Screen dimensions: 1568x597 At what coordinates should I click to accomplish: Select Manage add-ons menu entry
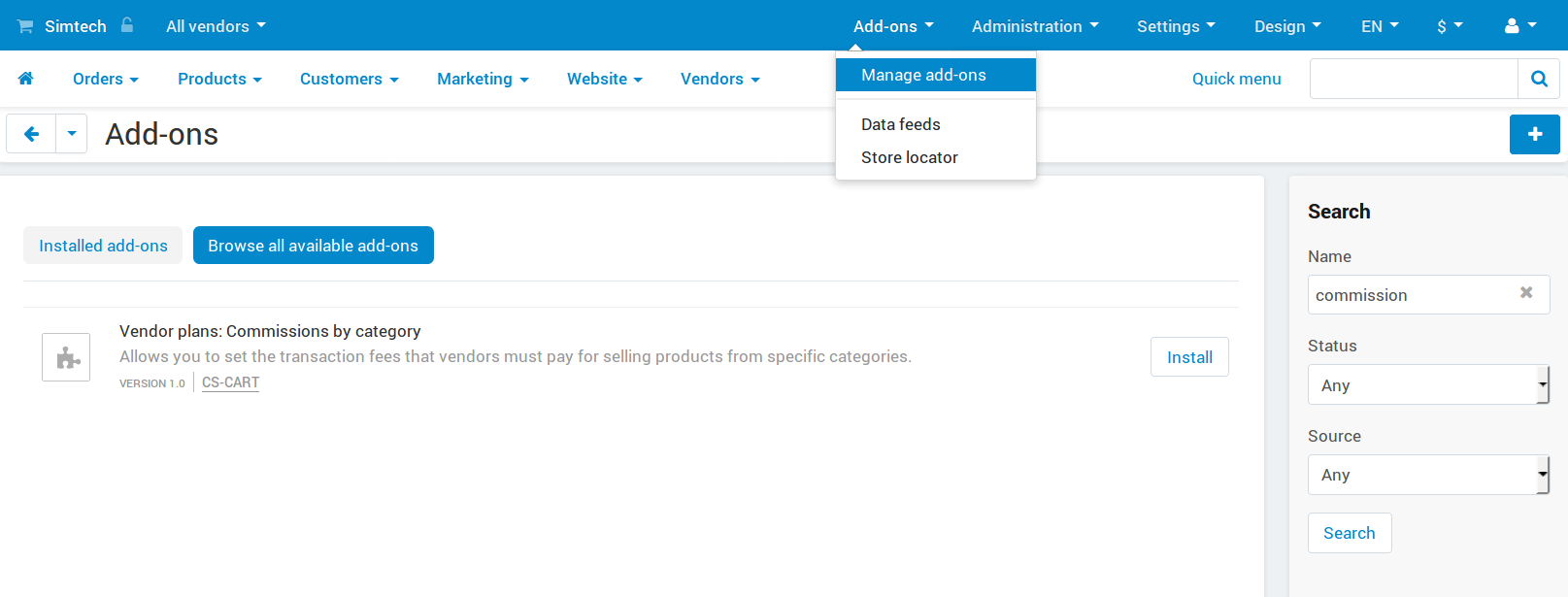click(x=936, y=75)
